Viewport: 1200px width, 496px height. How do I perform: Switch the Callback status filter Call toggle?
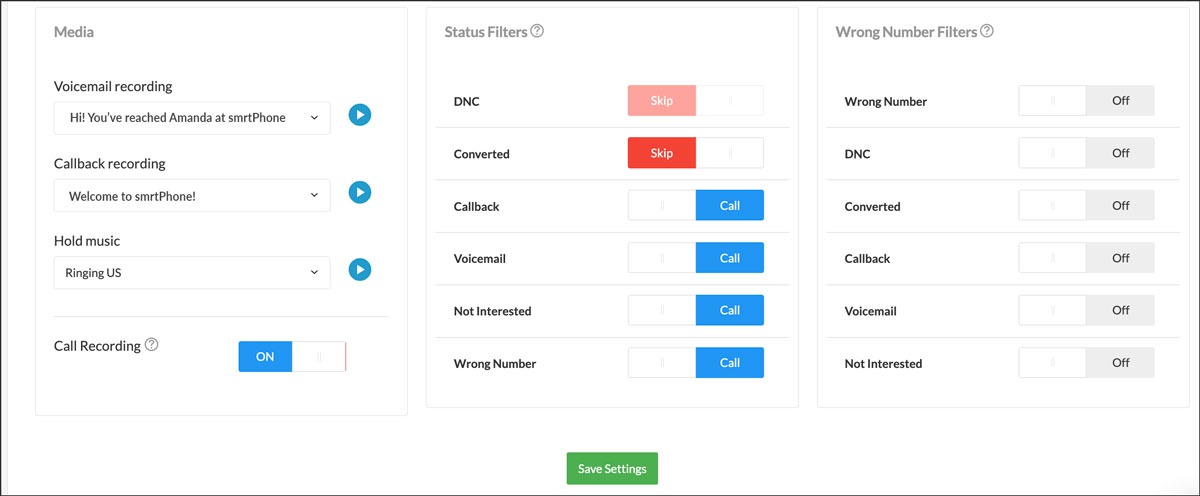(695, 206)
